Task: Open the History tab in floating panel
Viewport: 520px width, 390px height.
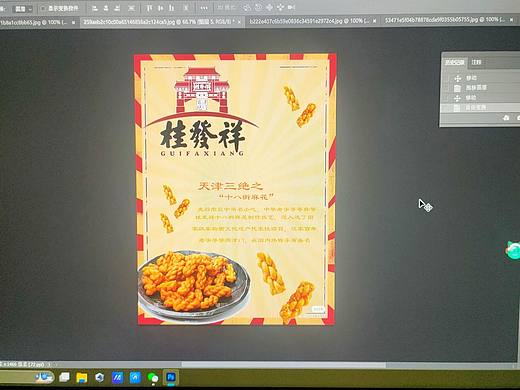Action: click(x=455, y=62)
